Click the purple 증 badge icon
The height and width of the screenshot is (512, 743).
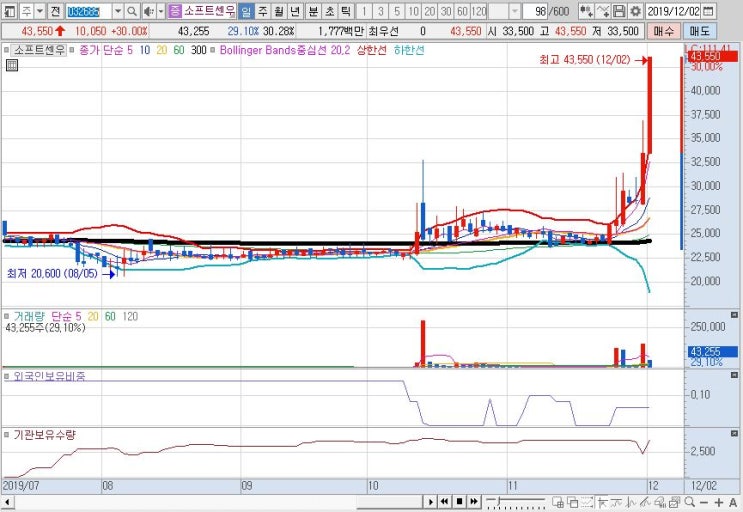175,11
